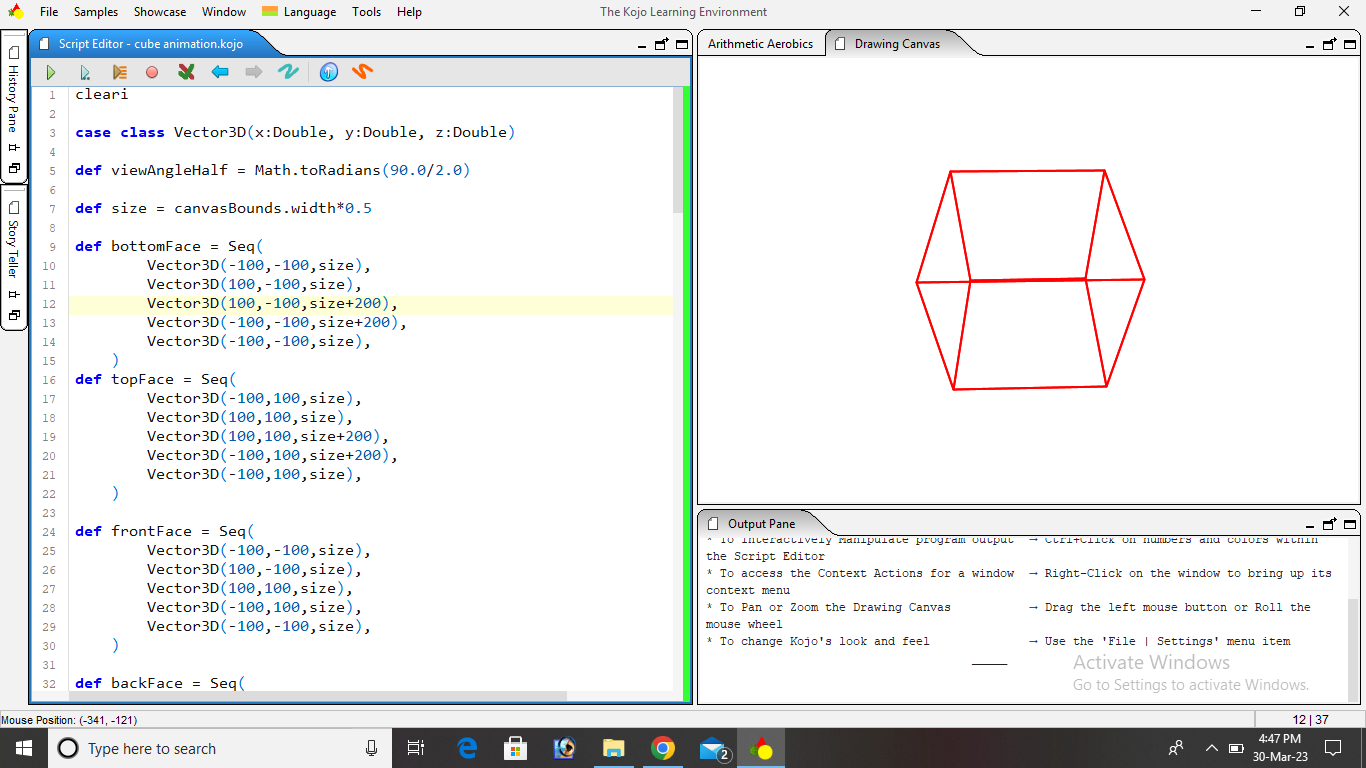Select the Drawing Canvas tab
This screenshot has width=1366, height=768.
897,44
